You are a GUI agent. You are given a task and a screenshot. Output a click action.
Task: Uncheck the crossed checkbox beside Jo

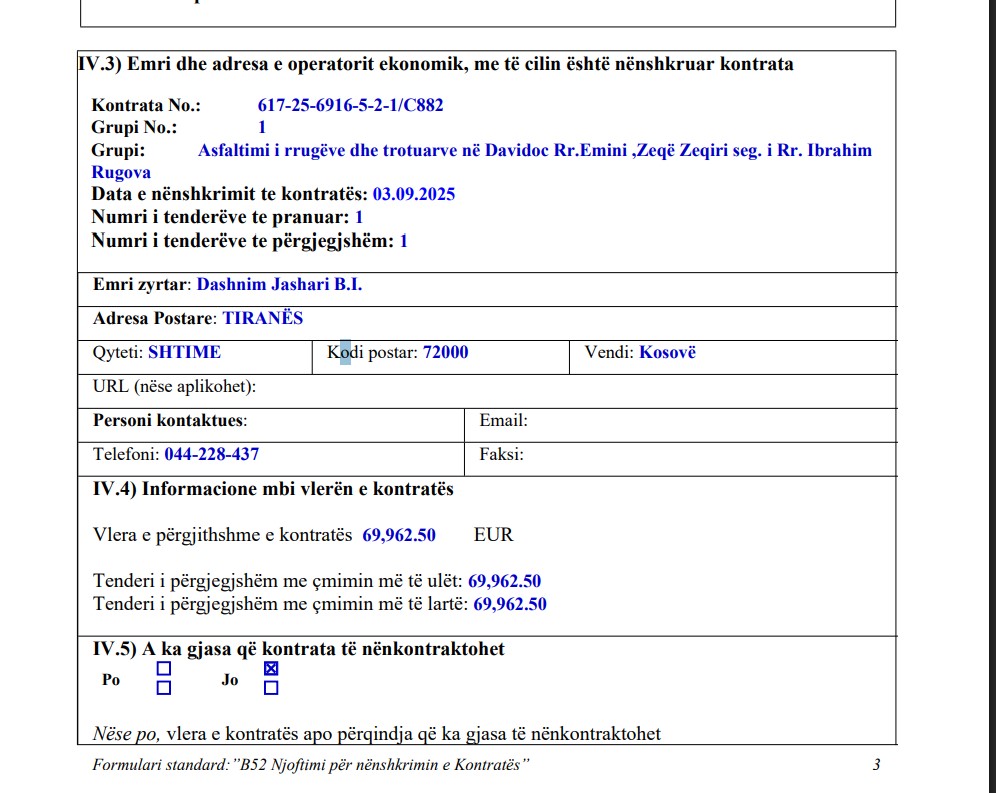click(x=271, y=668)
